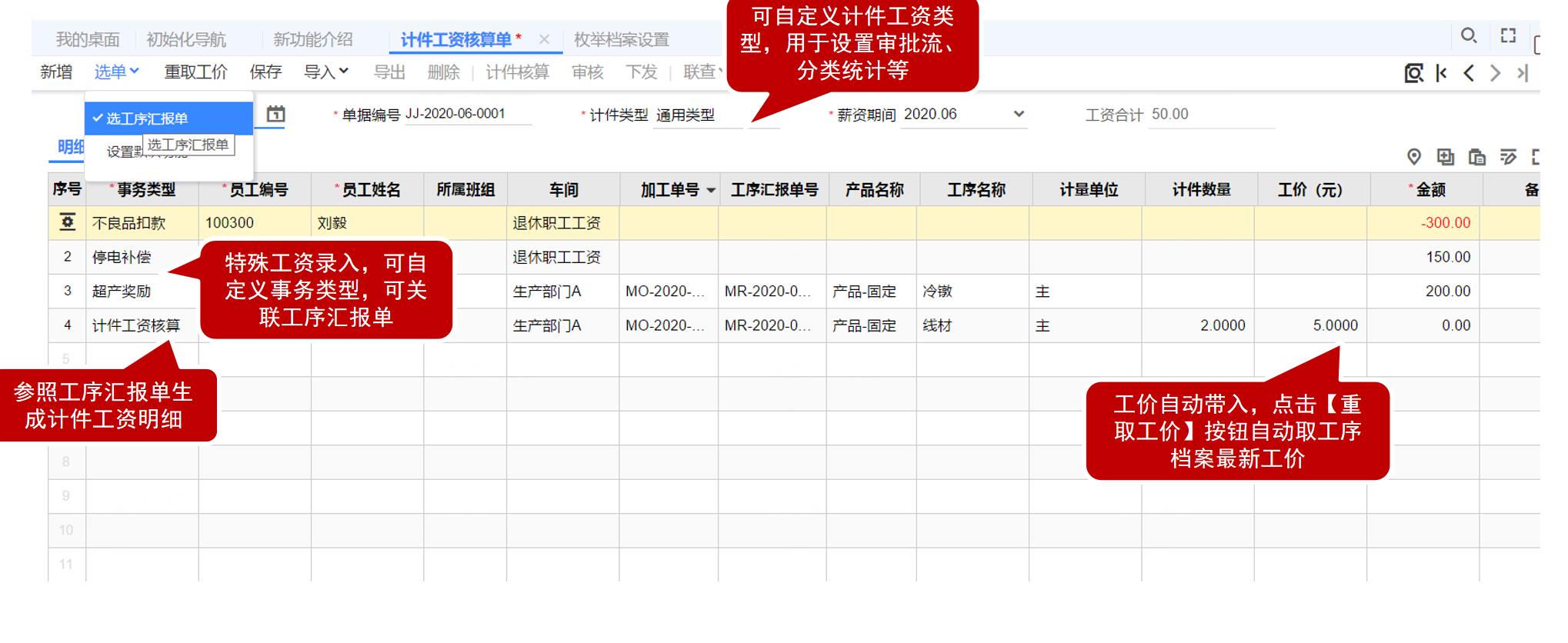Go to the previous record arrow
Viewport: 1568px width, 643px height.
point(1469,73)
